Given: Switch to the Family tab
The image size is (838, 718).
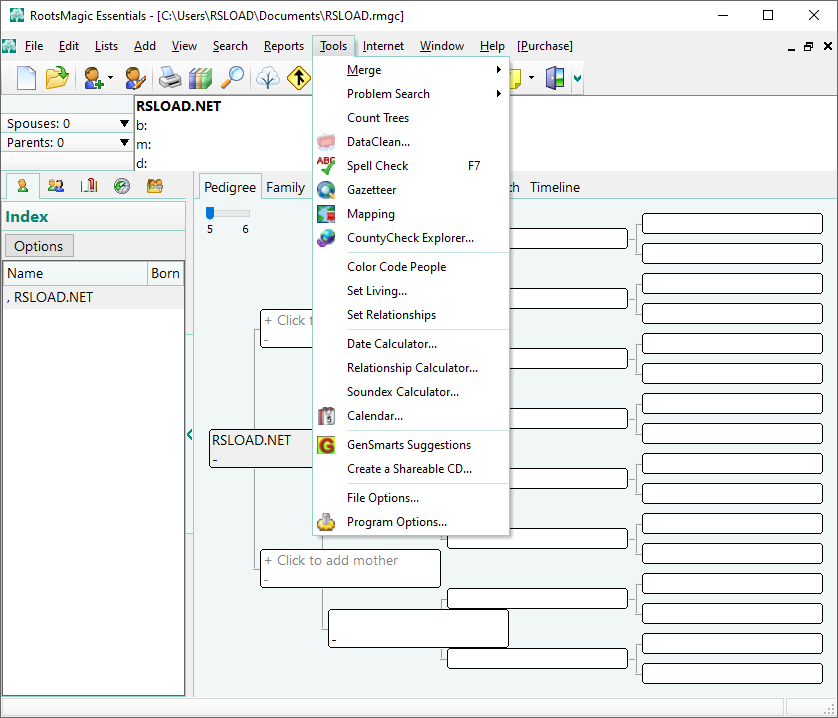Looking at the screenshot, I should click(285, 187).
